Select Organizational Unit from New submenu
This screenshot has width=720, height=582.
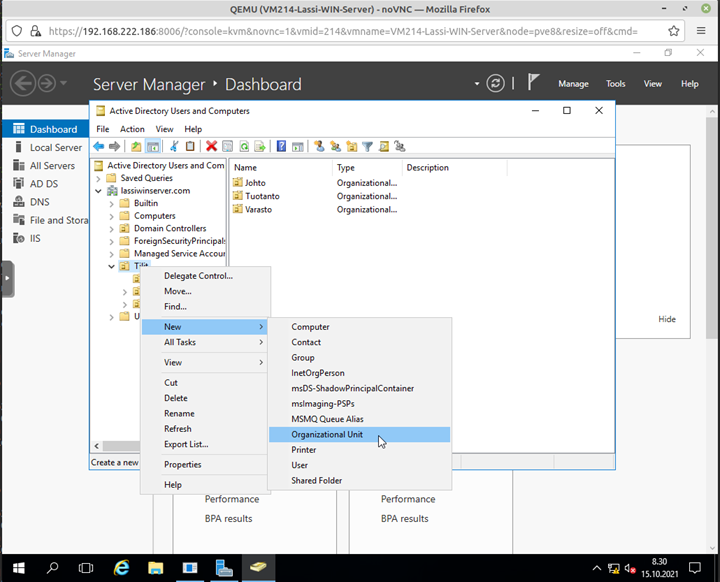click(x=360, y=435)
